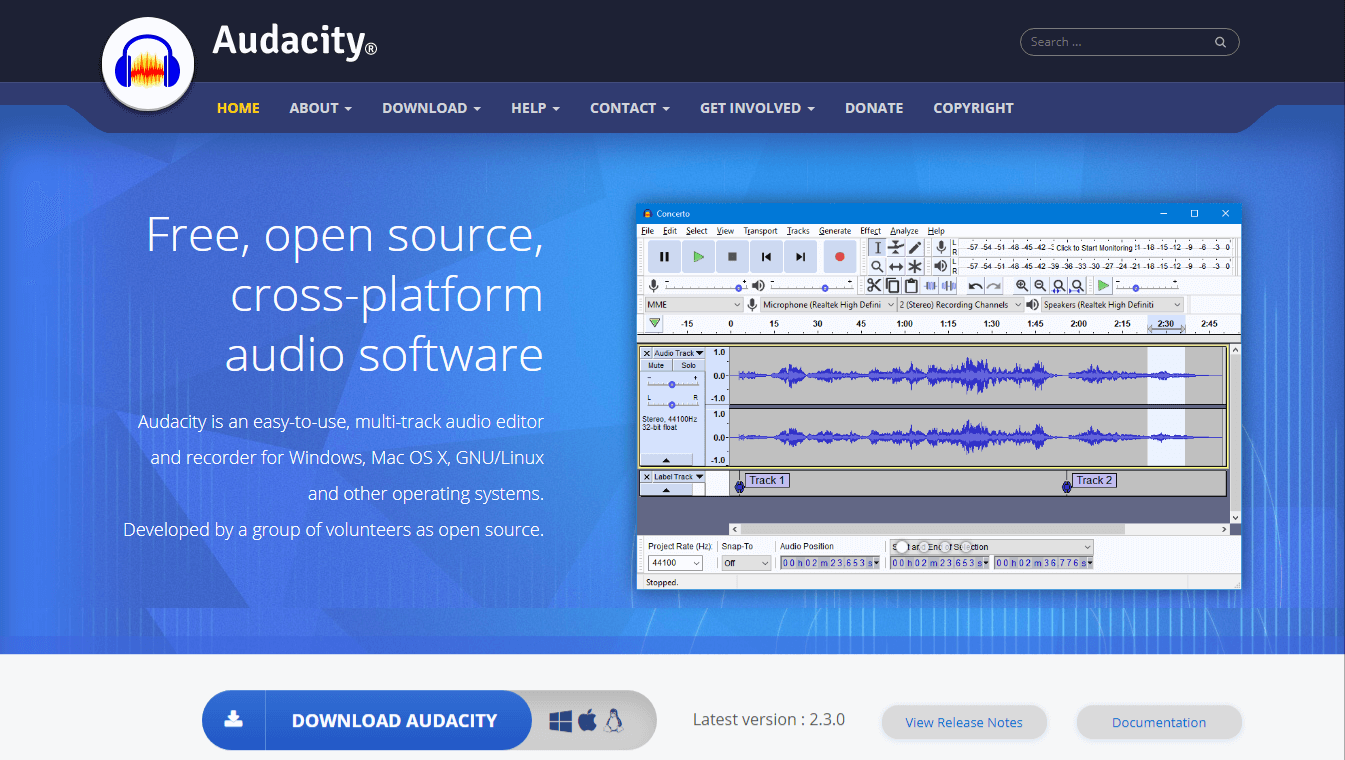
Task: Click the Trim audio icon
Action: [931, 286]
